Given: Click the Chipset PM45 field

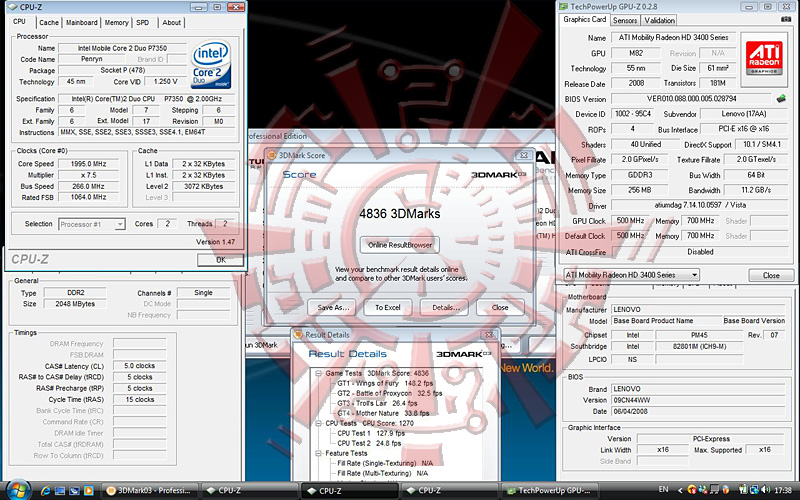Looking at the screenshot, I should [699, 335].
